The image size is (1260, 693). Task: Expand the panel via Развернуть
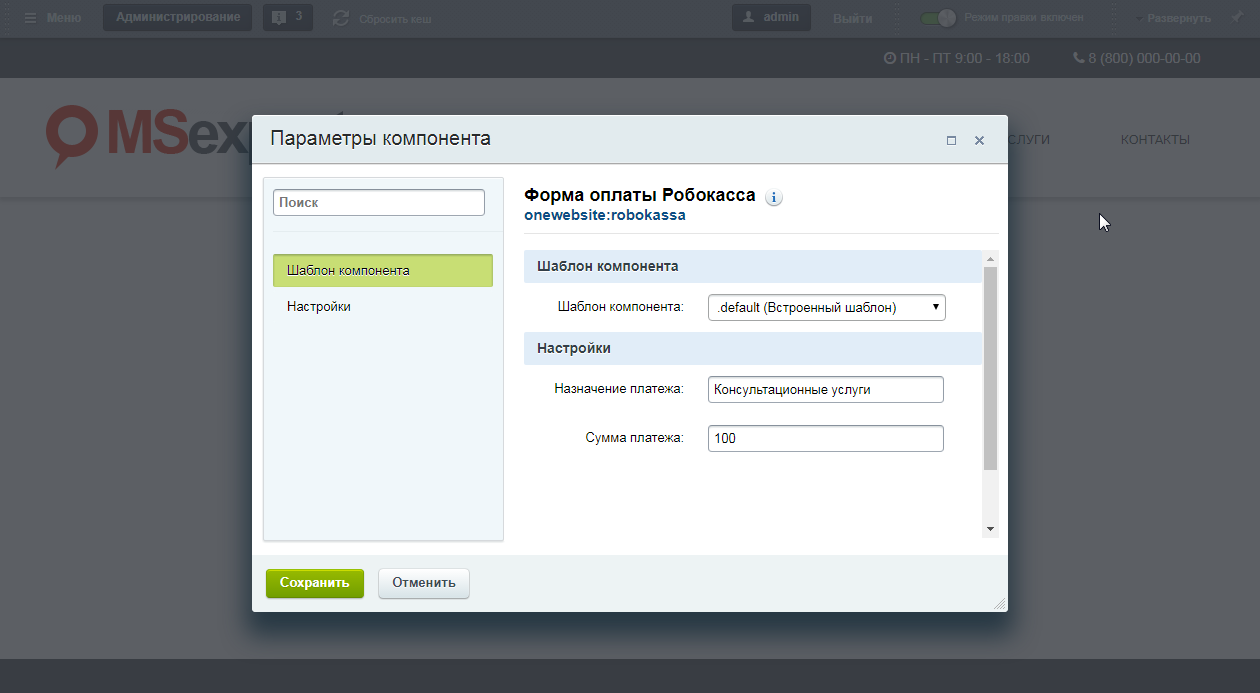point(1176,18)
